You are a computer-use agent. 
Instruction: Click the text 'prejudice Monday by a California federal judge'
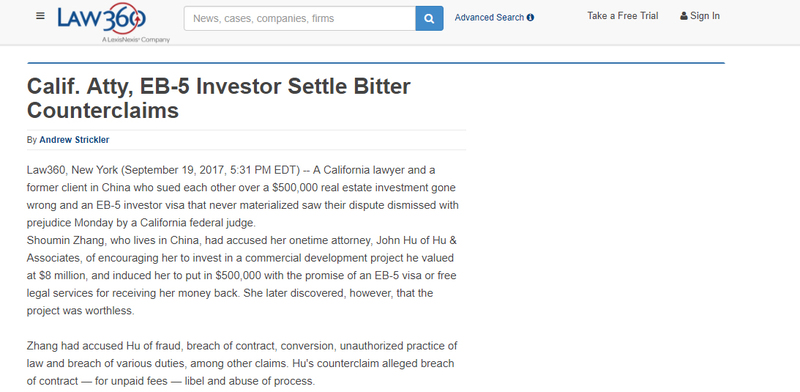(139, 223)
